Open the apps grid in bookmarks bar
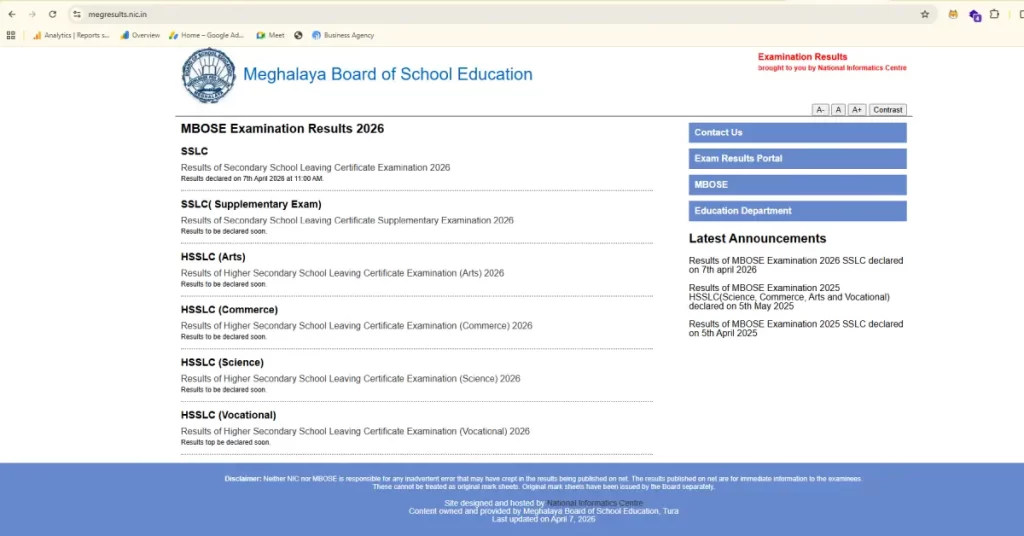This screenshot has width=1024, height=536. point(11,35)
